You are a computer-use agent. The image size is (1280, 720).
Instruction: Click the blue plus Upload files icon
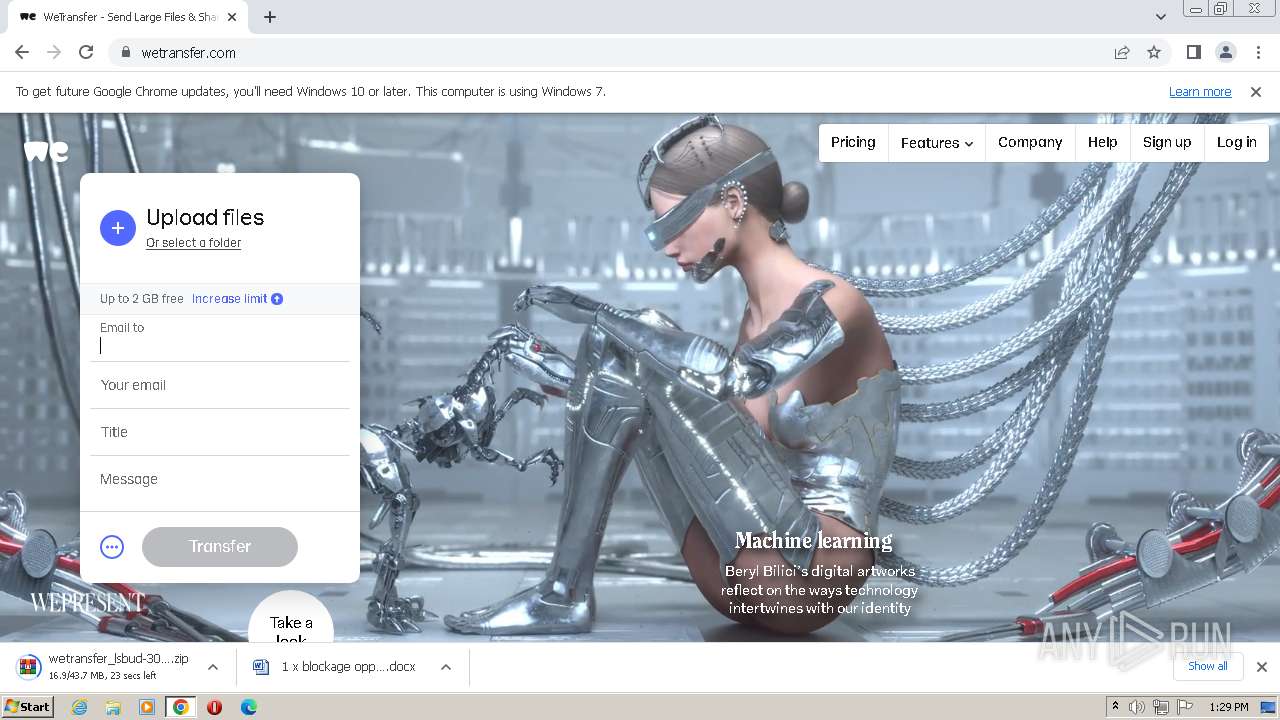point(117,228)
